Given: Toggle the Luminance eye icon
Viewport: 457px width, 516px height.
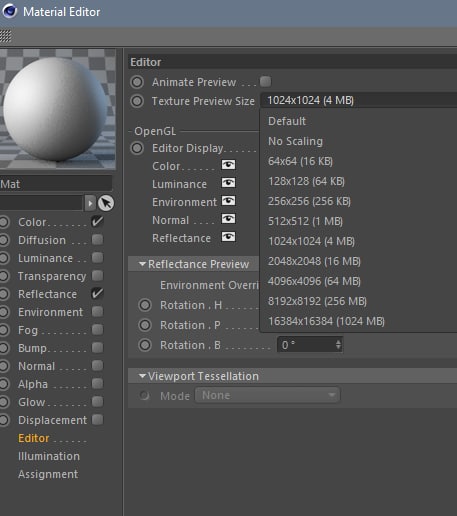Looking at the screenshot, I should (x=228, y=183).
